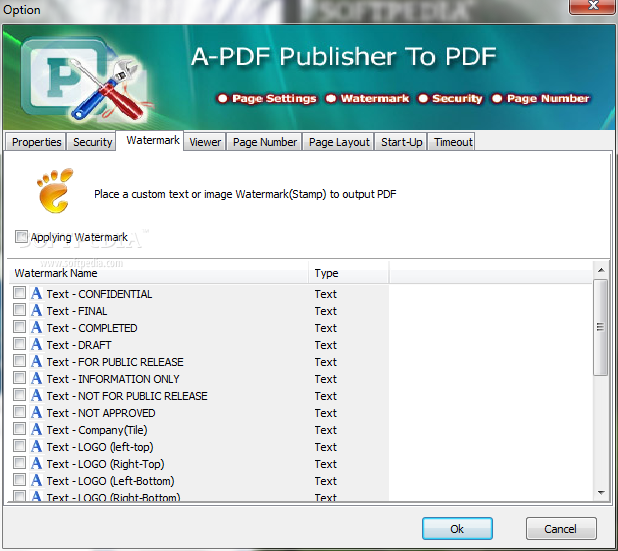Screen dimensions: 618x551
Task: Click the A icon beside INFORMATION ONLY
Action: [x=36, y=378]
